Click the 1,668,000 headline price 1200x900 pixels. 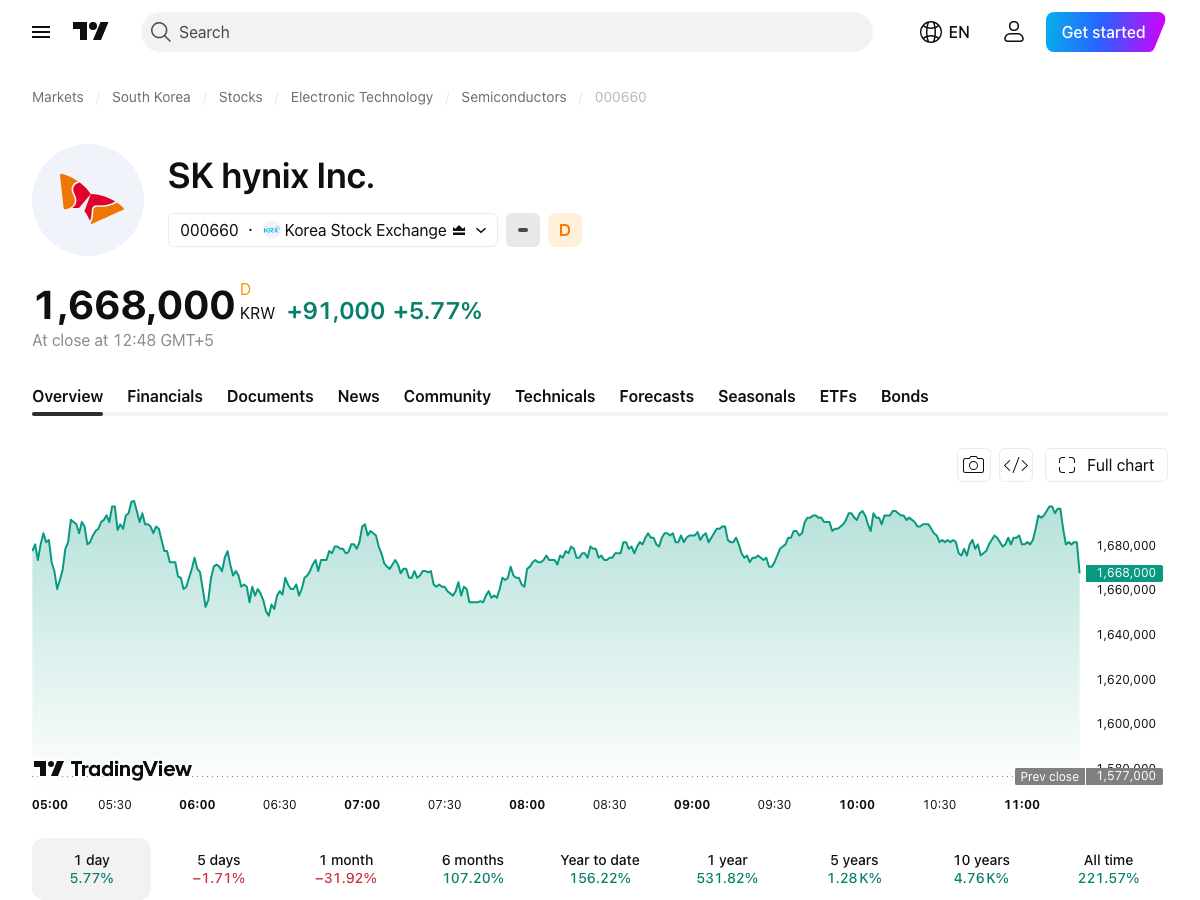pyautogui.click(x=135, y=305)
